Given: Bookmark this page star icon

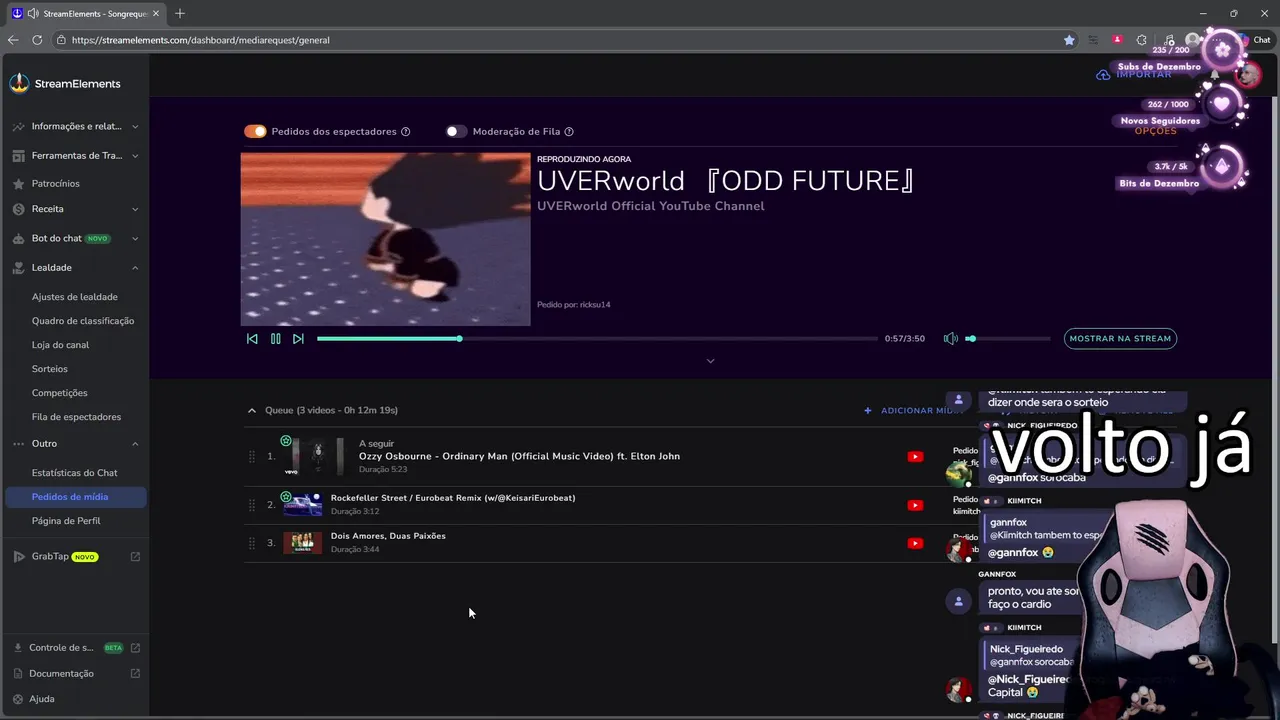Looking at the screenshot, I should (x=1069, y=40).
